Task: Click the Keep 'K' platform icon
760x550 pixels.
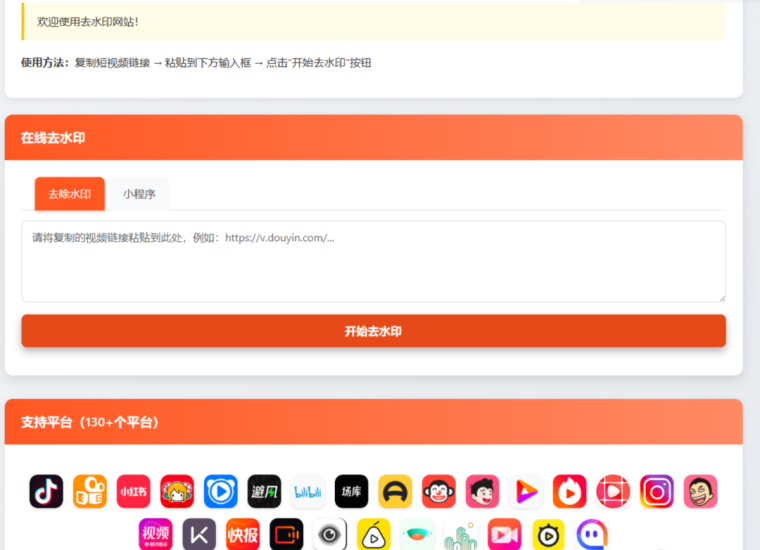Action: pyautogui.click(x=199, y=535)
